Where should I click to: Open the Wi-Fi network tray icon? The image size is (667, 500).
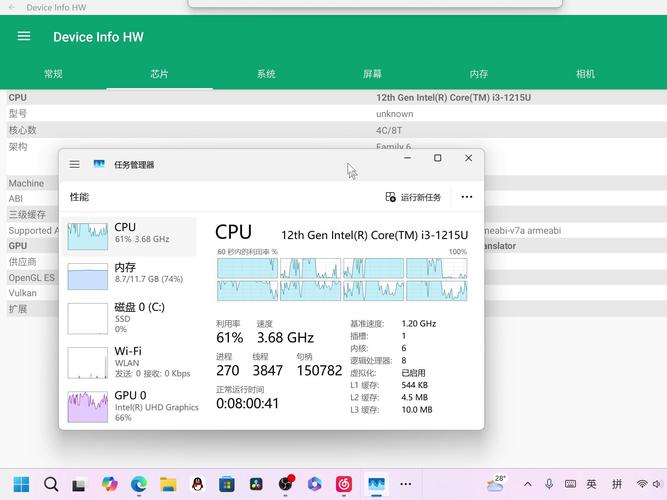pyautogui.click(x=642, y=484)
